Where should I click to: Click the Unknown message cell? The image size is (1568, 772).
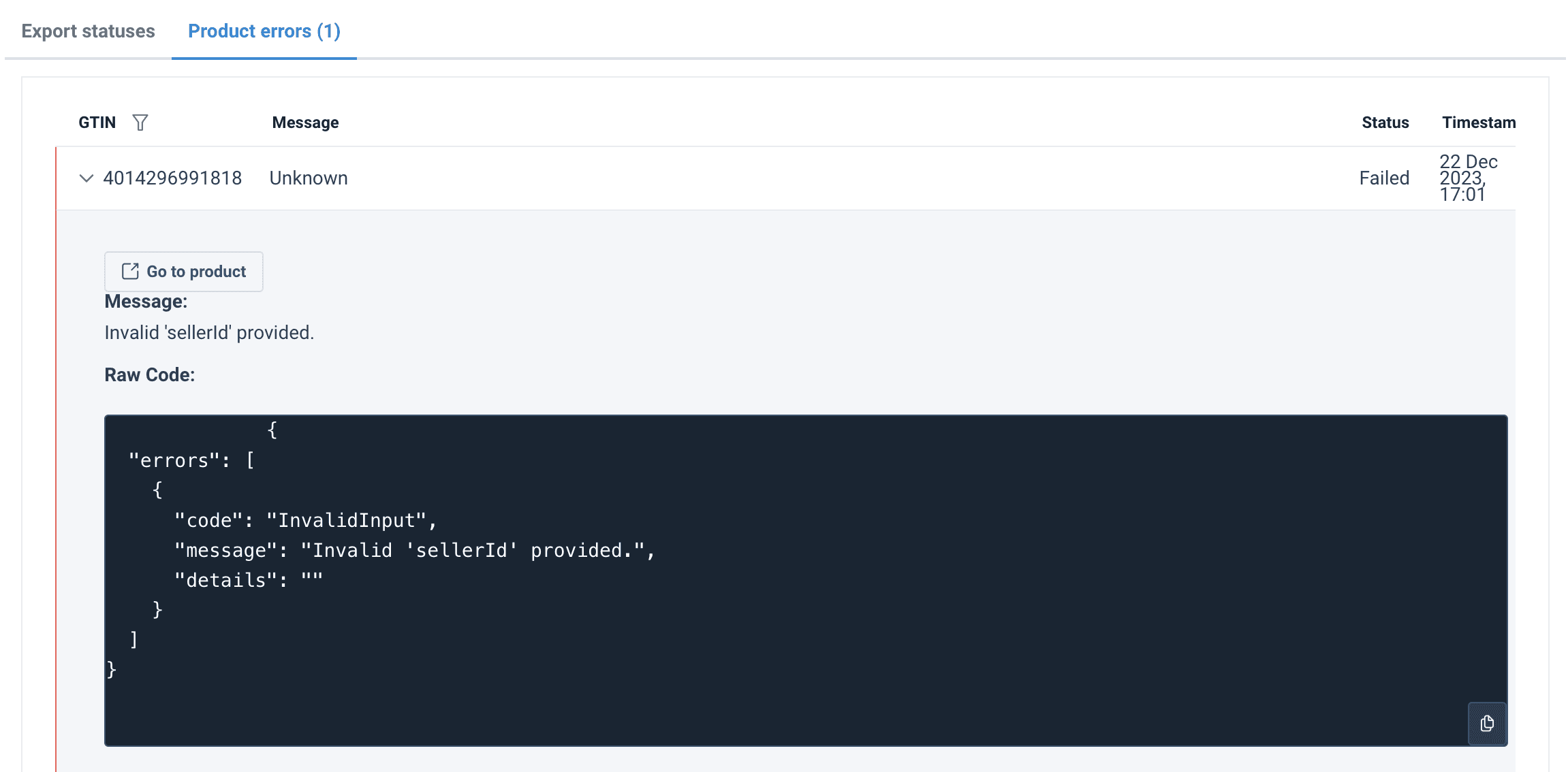tap(309, 178)
